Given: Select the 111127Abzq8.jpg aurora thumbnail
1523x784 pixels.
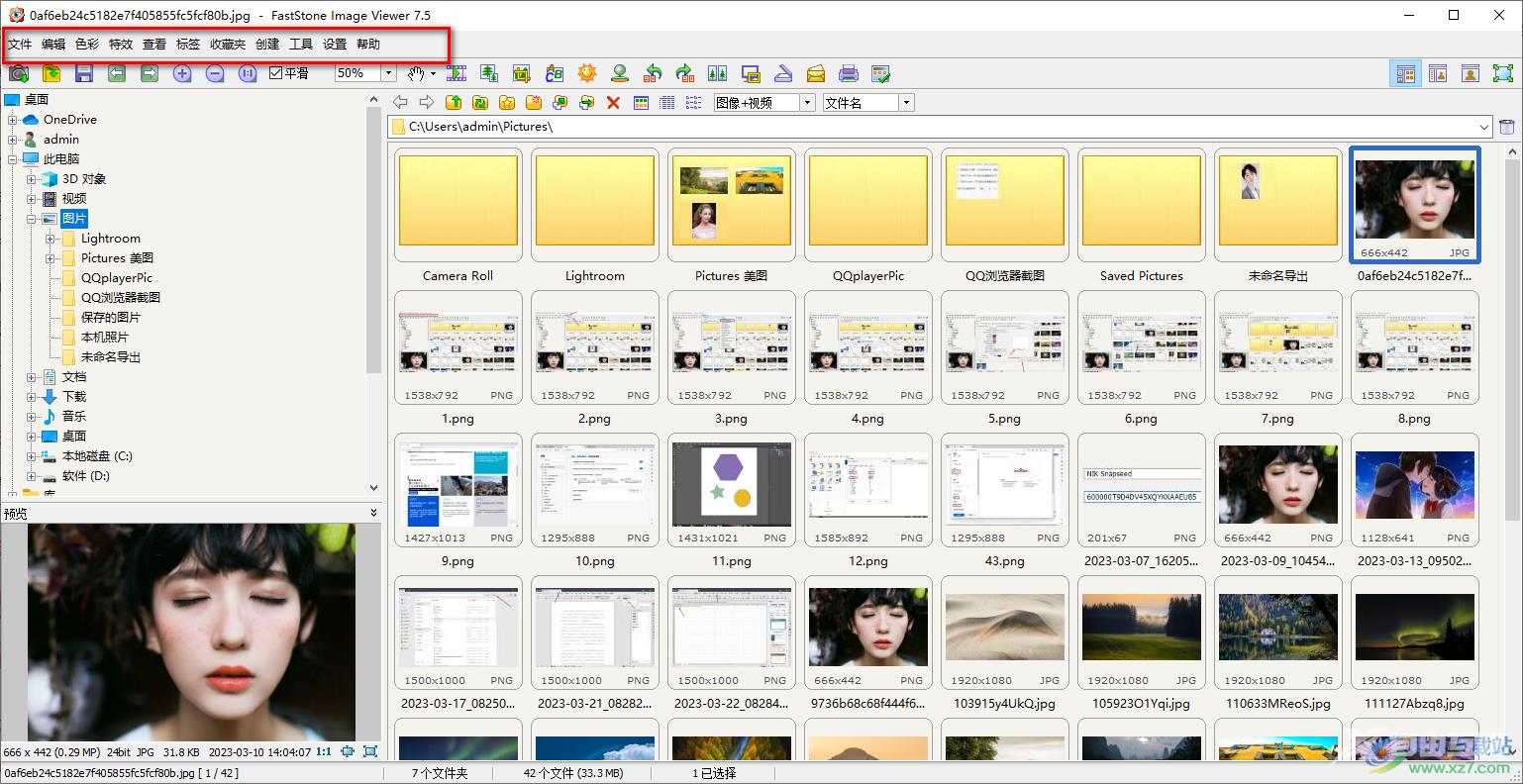Looking at the screenshot, I should click(1414, 631).
